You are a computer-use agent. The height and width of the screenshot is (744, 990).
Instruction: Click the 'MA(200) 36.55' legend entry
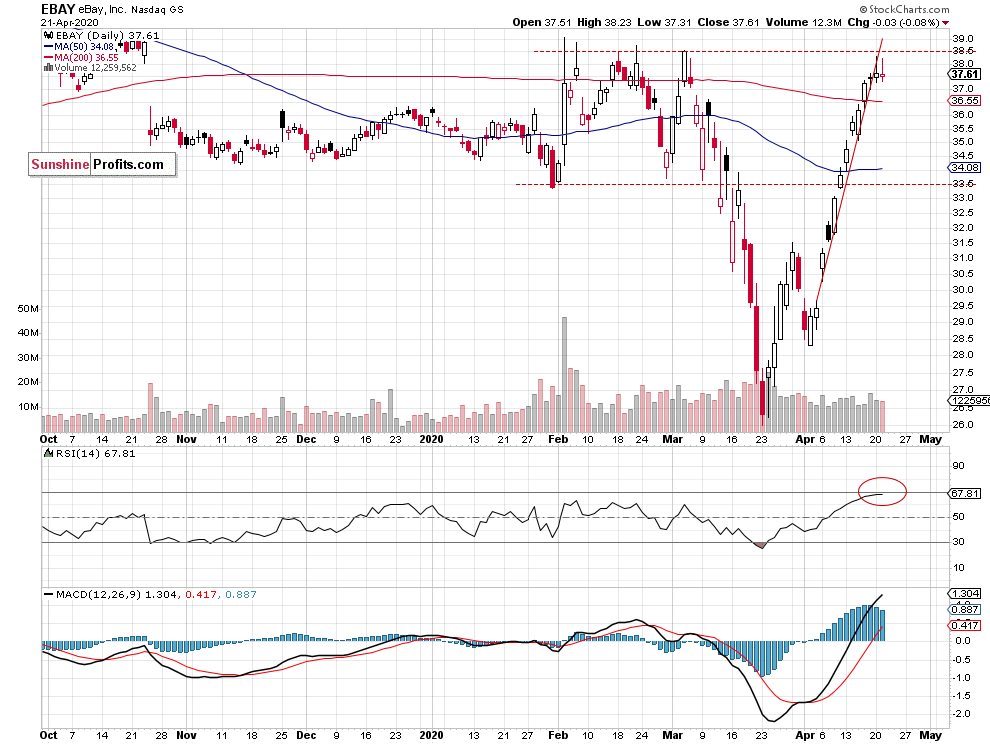[x=86, y=57]
